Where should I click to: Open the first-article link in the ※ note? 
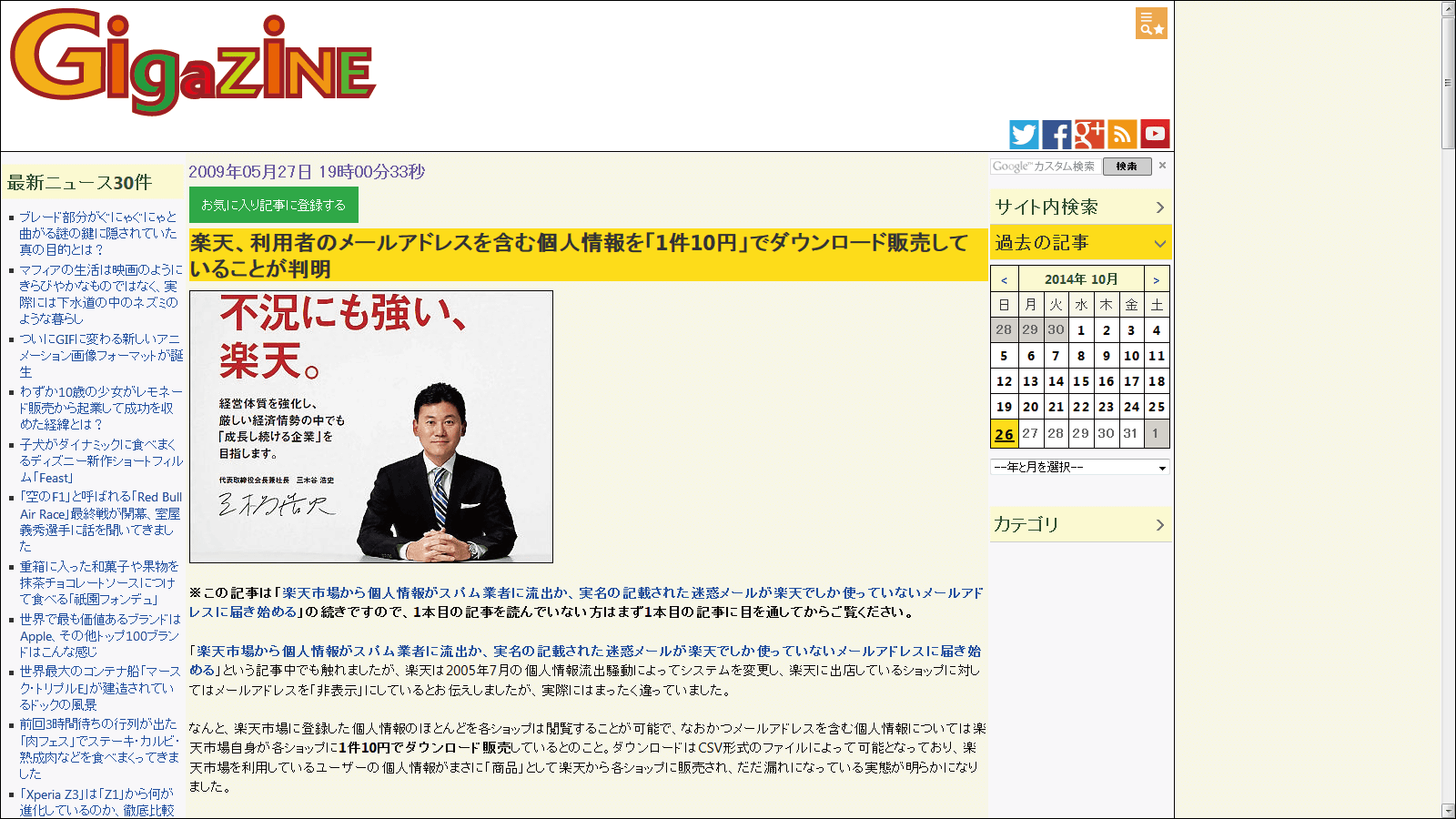(586, 602)
